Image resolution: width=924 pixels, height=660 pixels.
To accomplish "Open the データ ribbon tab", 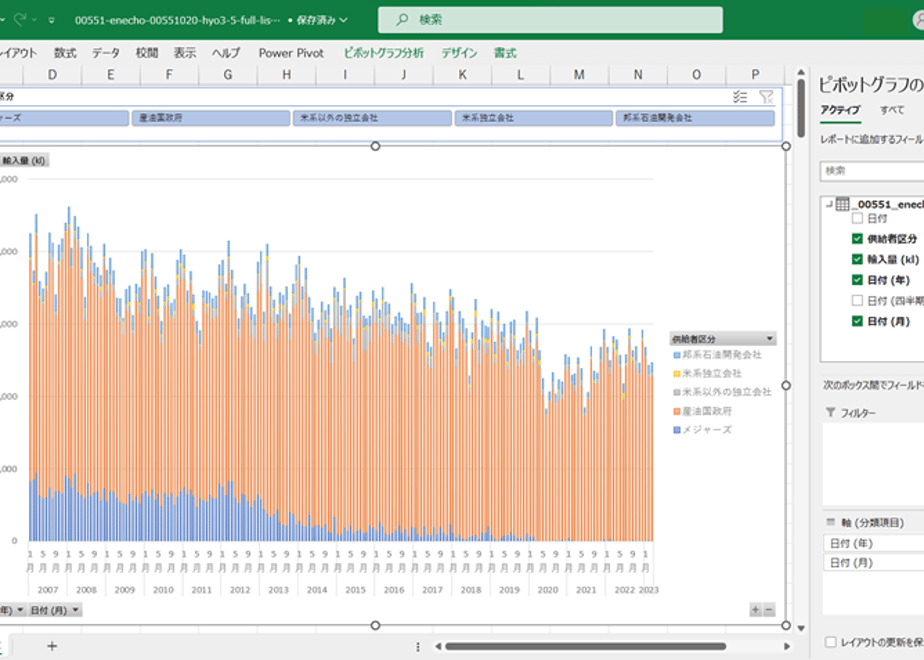I will 106,53.
